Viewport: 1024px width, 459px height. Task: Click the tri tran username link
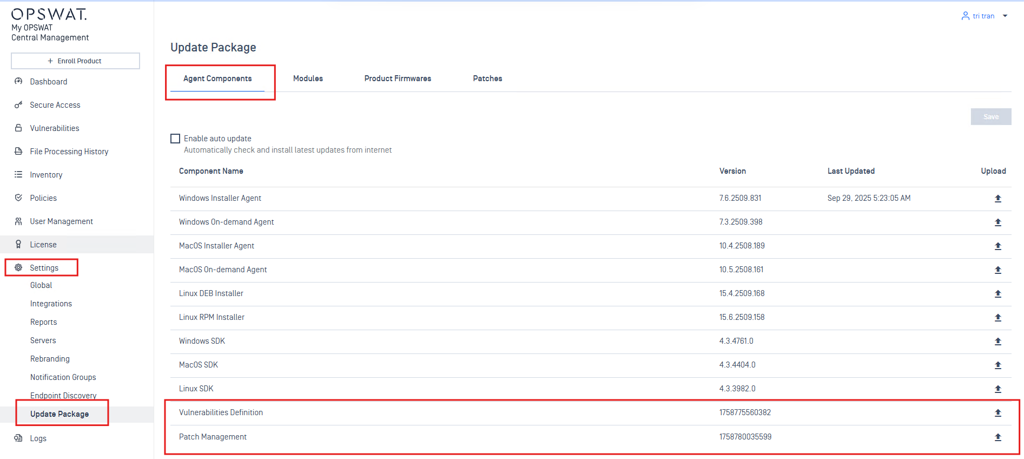(983, 16)
